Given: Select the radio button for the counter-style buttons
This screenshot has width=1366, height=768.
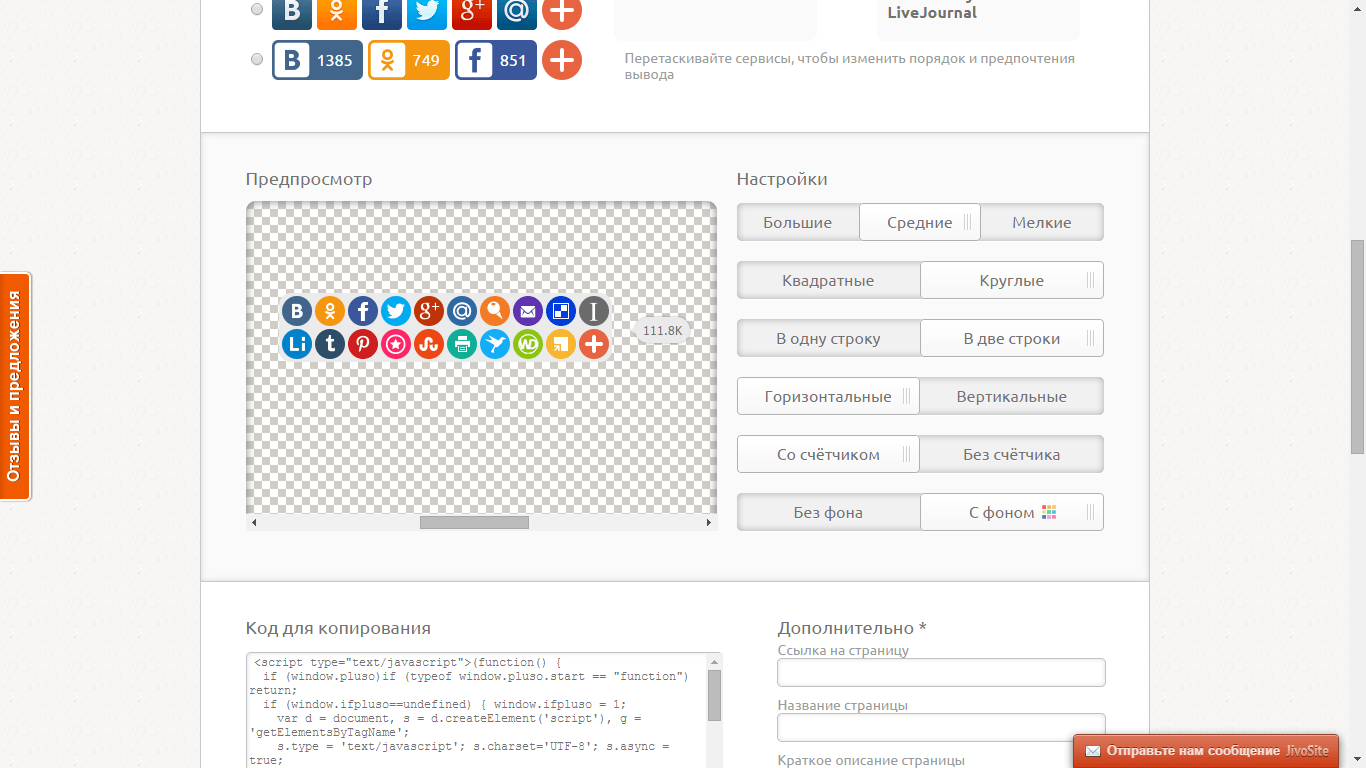Looking at the screenshot, I should (x=257, y=59).
